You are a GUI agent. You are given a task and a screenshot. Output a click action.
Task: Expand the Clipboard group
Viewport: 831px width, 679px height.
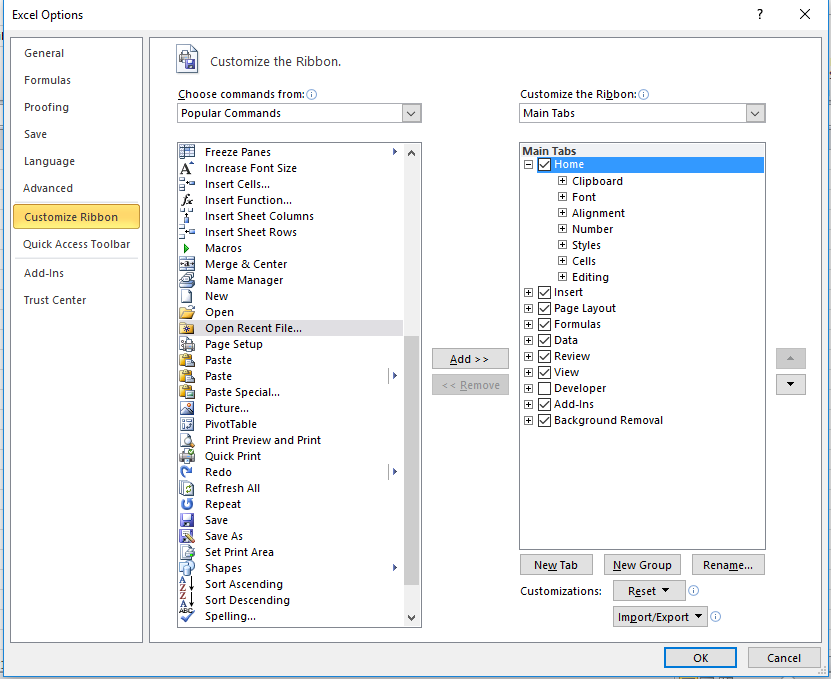(x=562, y=181)
